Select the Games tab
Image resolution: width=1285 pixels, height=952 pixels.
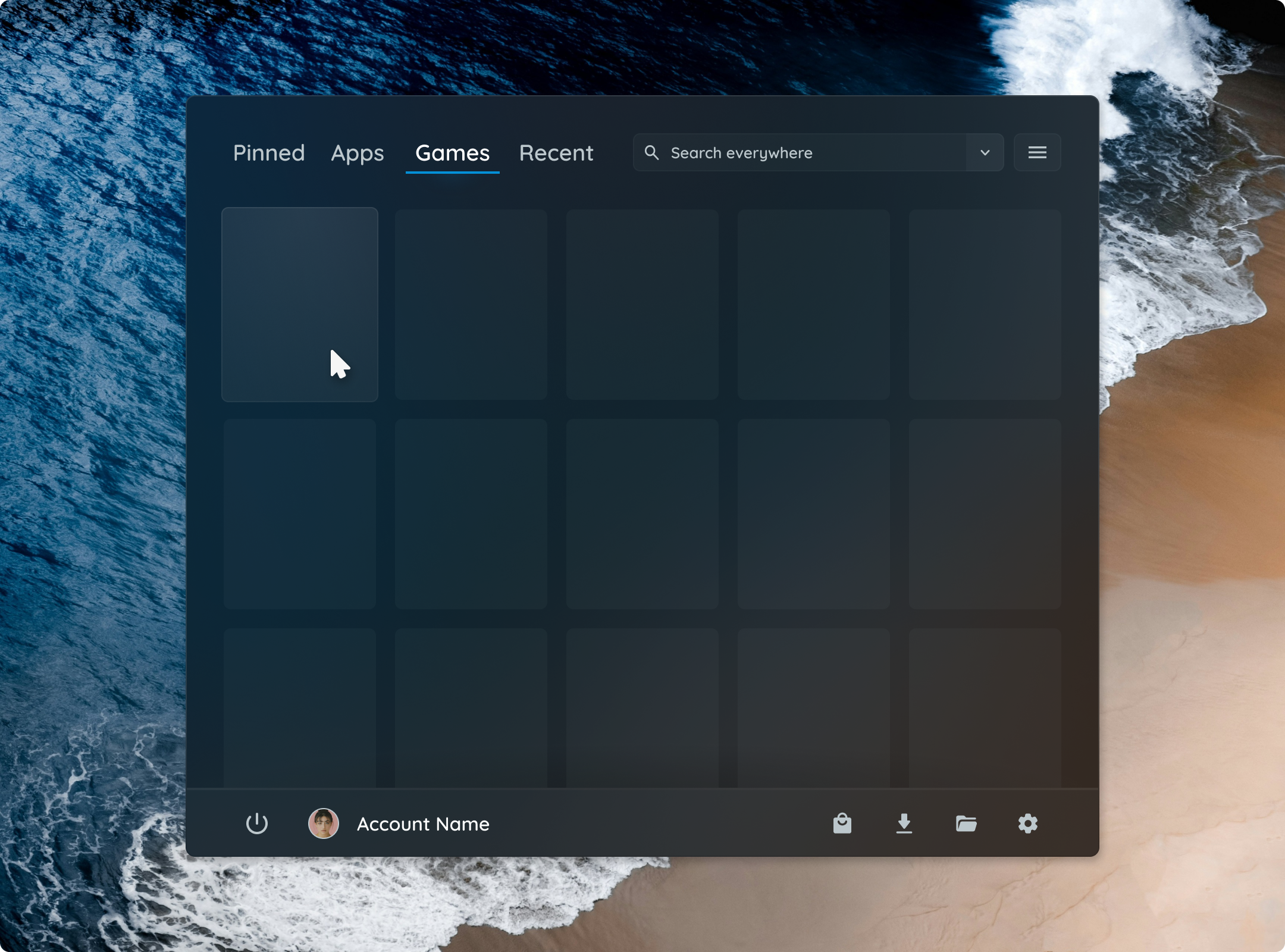[452, 153]
